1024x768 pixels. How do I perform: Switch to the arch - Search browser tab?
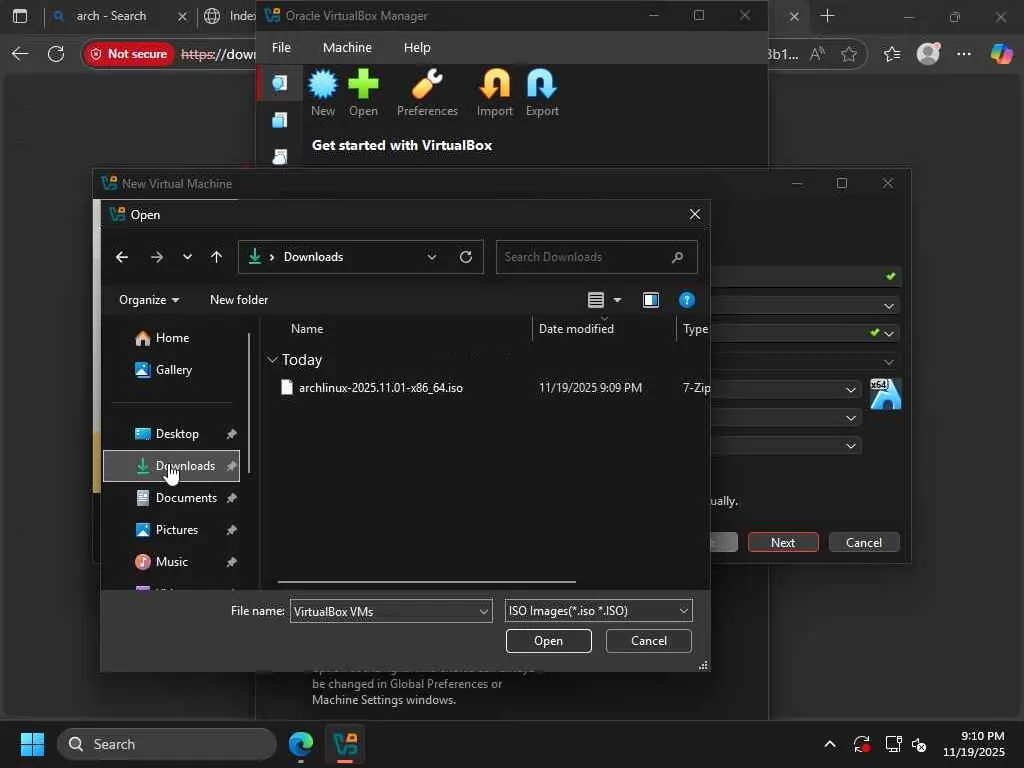pos(111,16)
